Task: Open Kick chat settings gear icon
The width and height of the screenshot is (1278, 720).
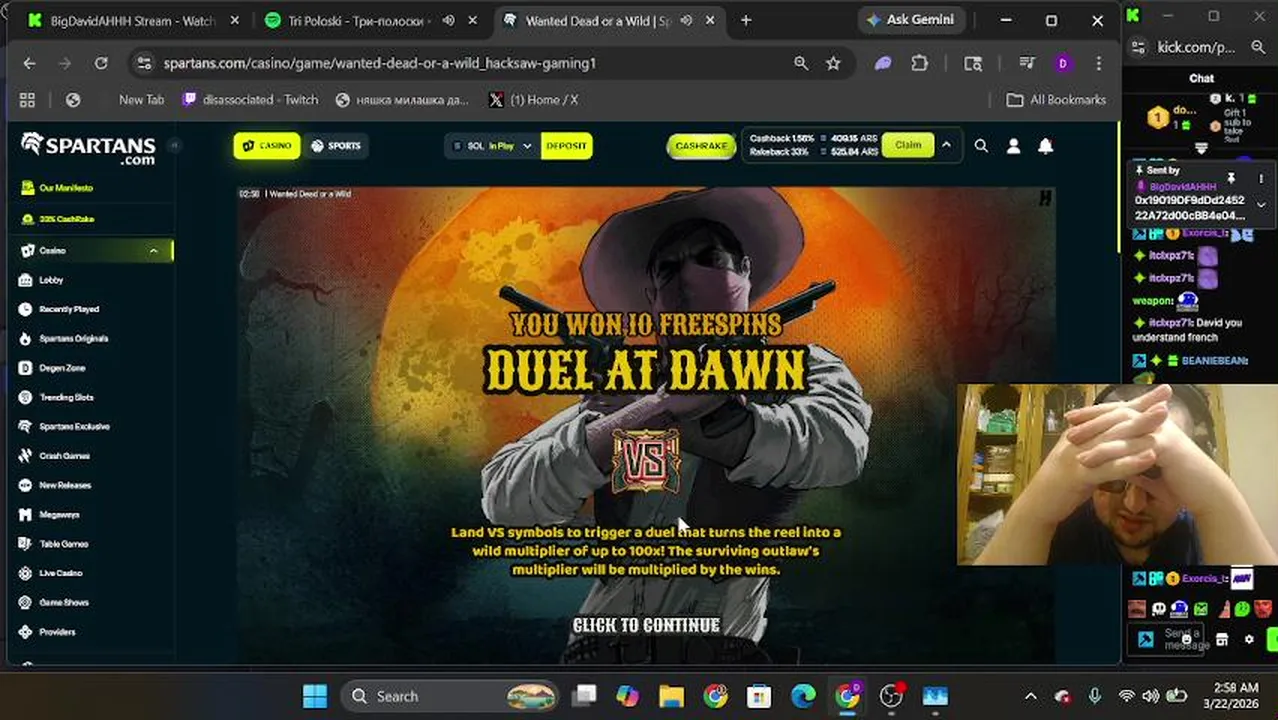Action: [x=1248, y=639]
